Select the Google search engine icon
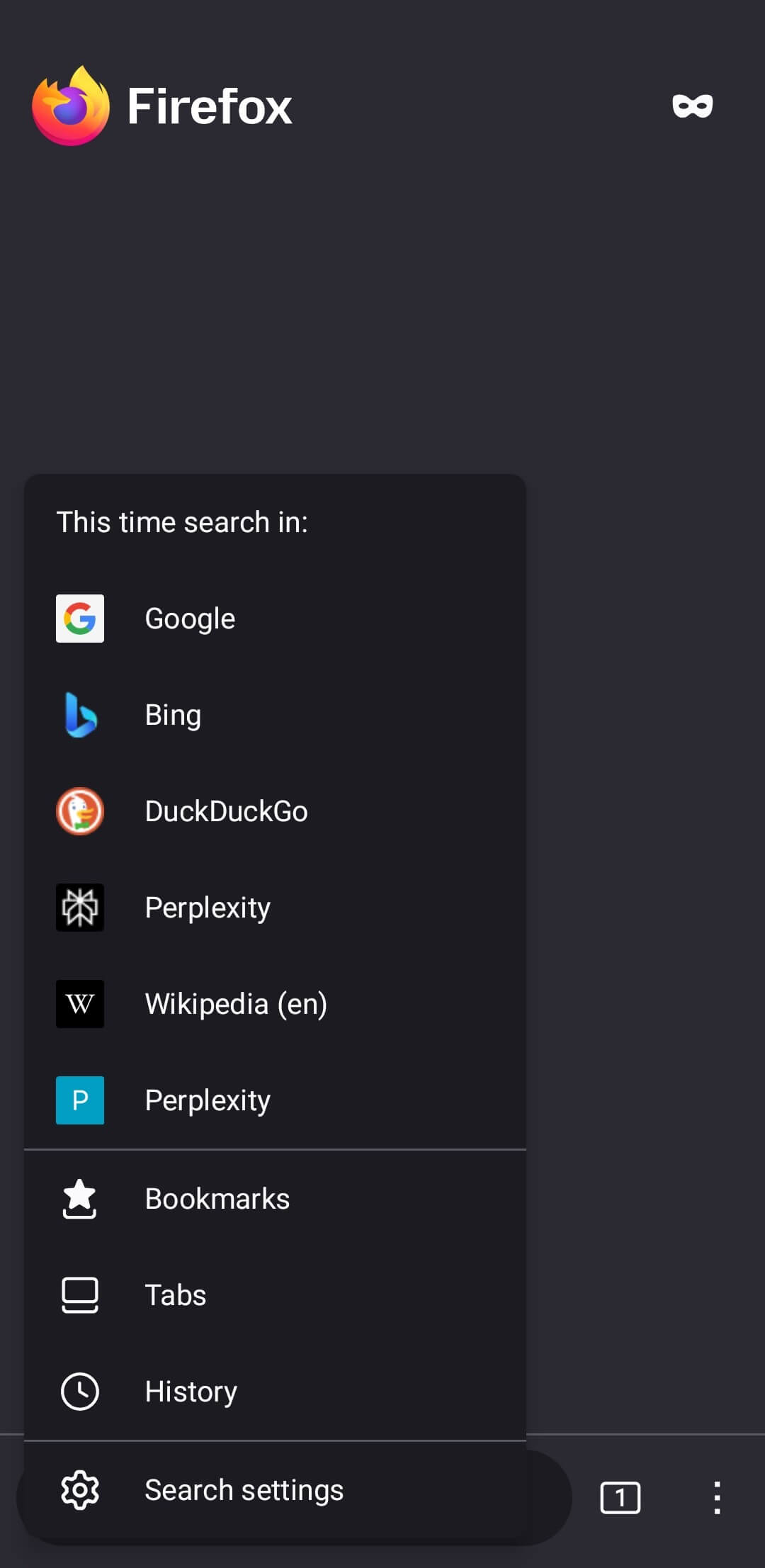765x1568 pixels. [x=80, y=618]
